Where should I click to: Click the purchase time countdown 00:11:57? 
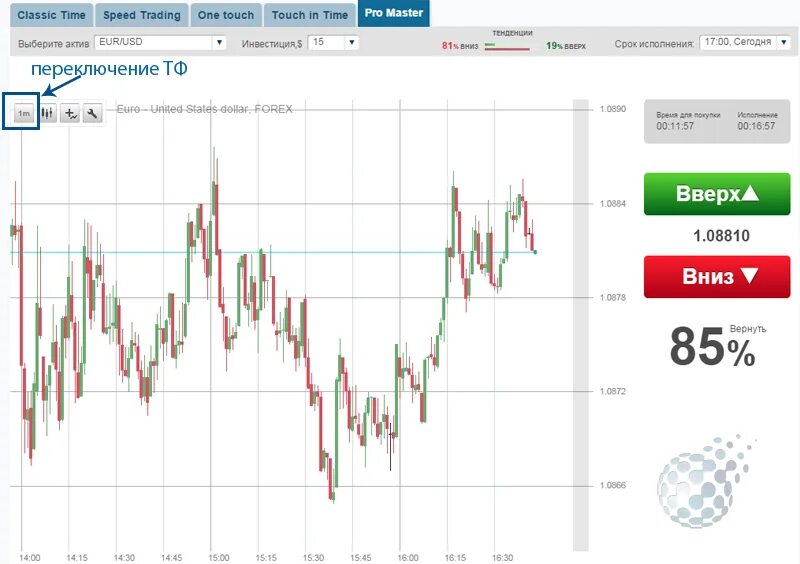click(675, 126)
